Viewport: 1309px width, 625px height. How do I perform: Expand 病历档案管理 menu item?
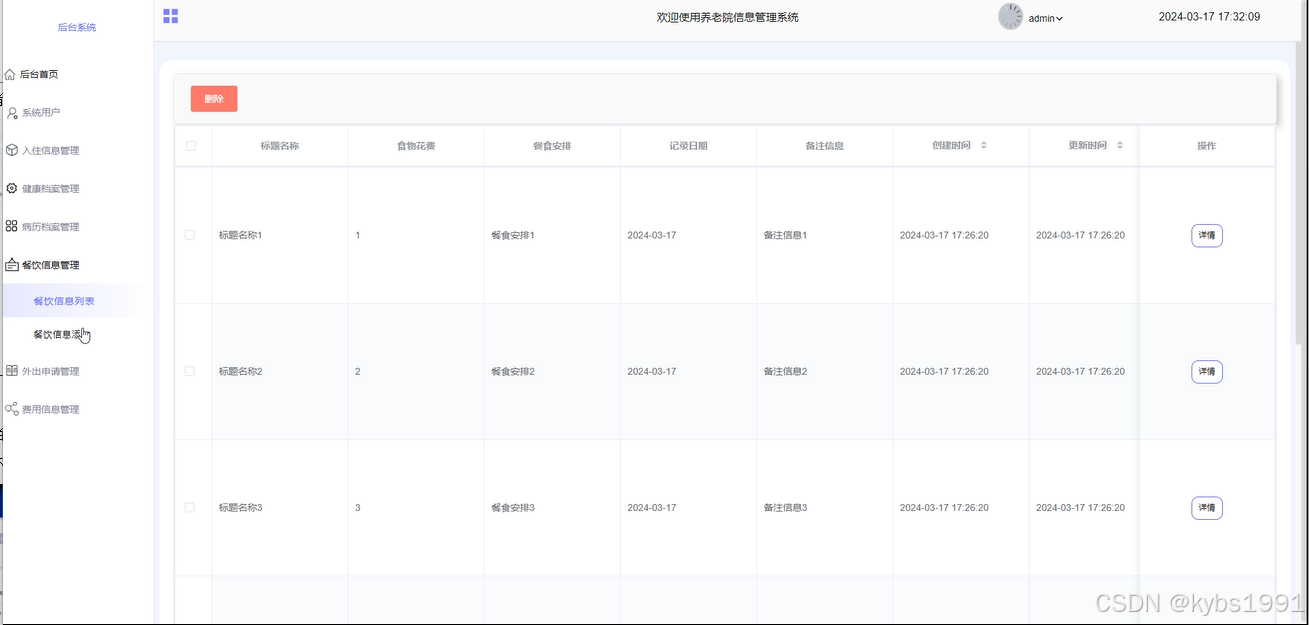tap(77, 226)
